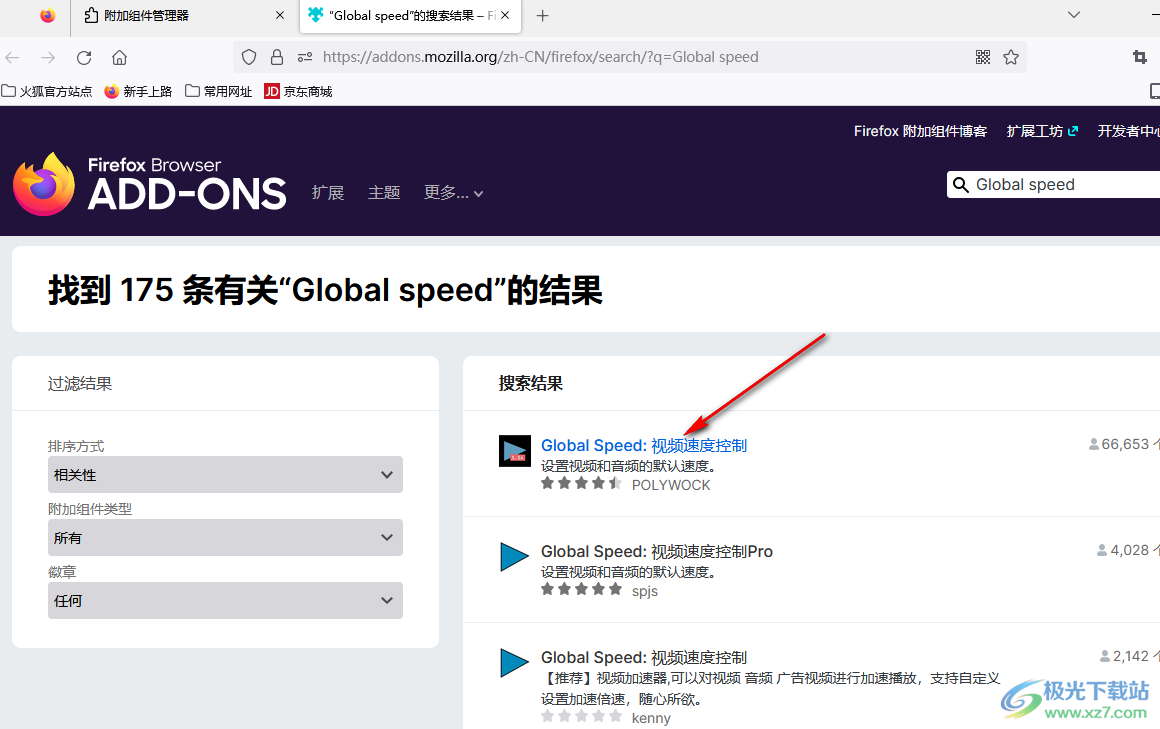This screenshot has height=729, width=1160.
Task: Bookmark this page with star icon
Action: [x=1011, y=57]
